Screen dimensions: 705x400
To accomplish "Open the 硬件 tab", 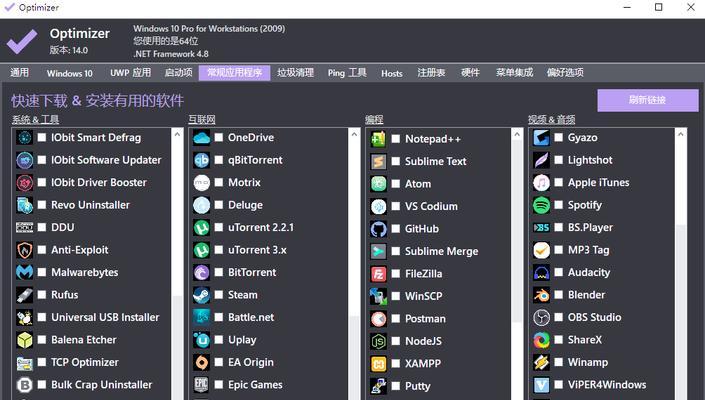I will coord(470,73).
